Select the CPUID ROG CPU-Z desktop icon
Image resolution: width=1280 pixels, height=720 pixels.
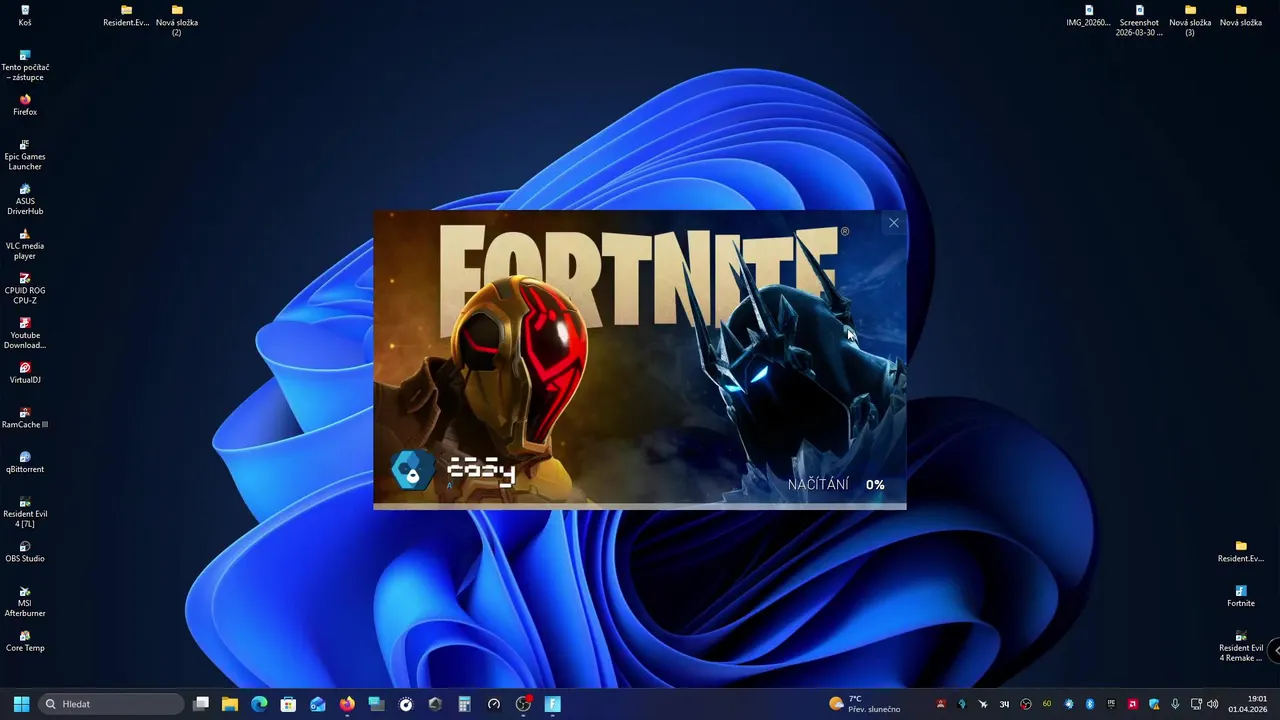pos(25,288)
